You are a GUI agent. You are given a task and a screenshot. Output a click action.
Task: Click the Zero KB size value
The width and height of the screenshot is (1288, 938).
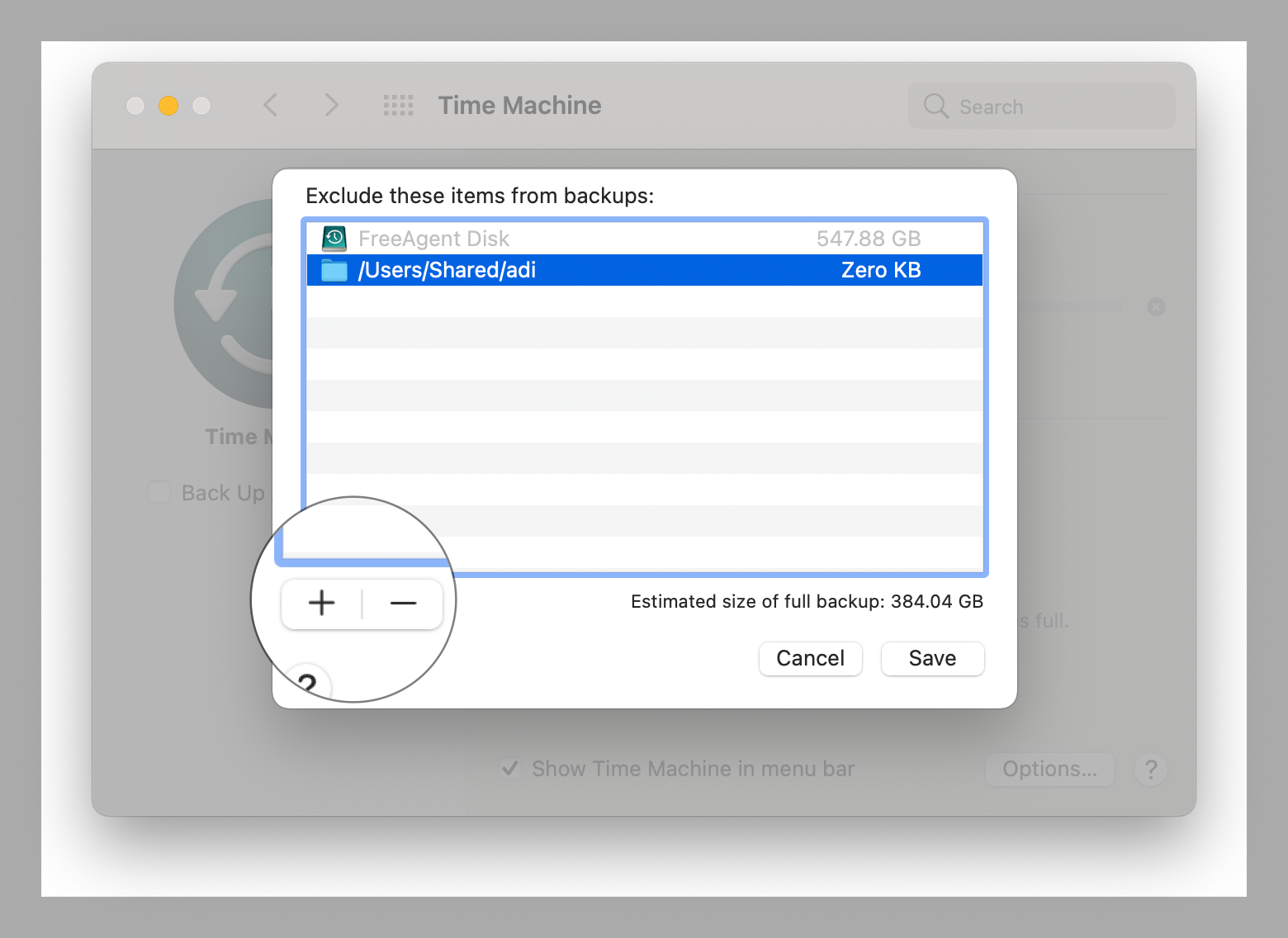(881, 270)
